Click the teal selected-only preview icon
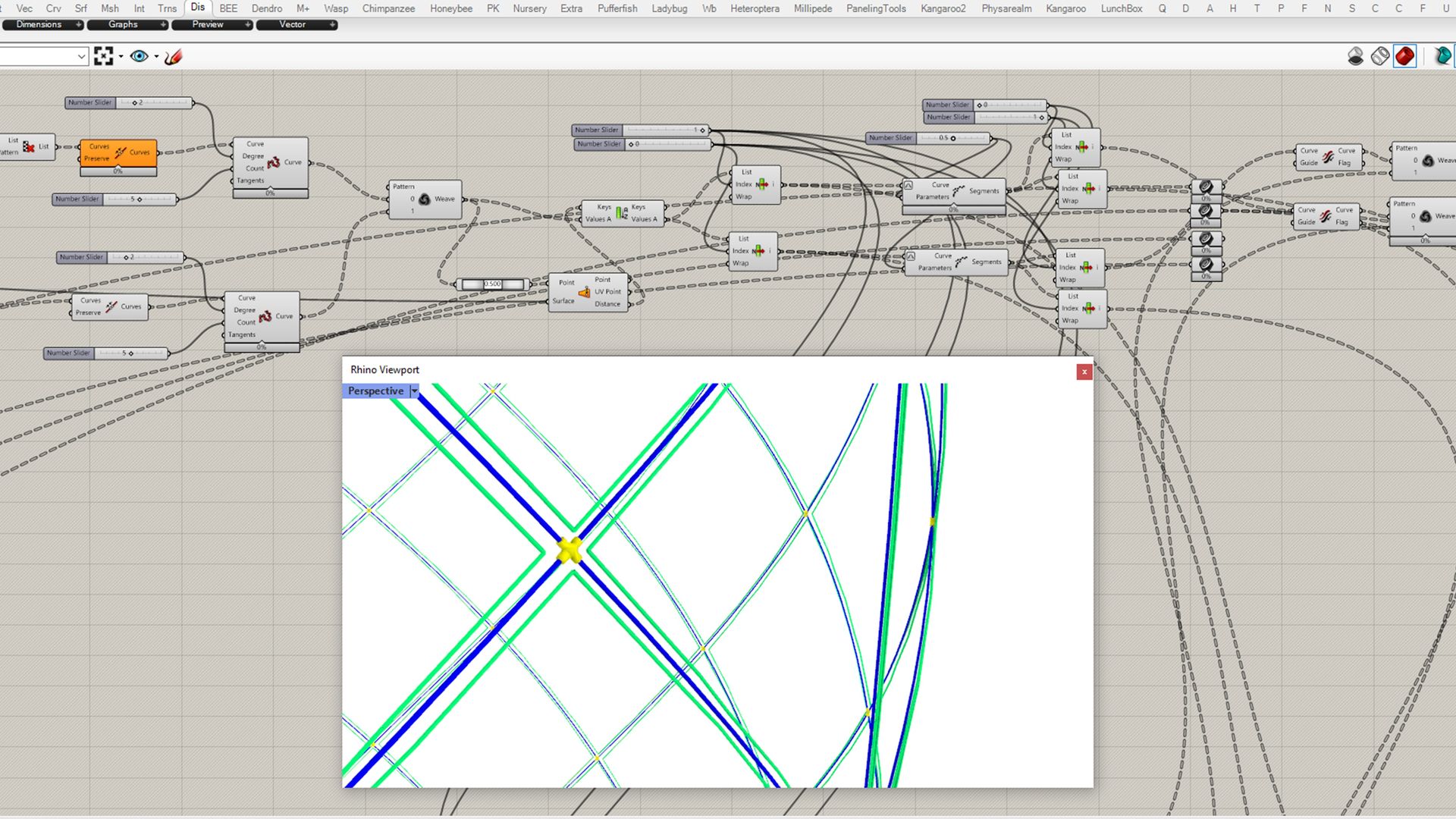This screenshot has height=819, width=1456. click(x=1442, y=56)
